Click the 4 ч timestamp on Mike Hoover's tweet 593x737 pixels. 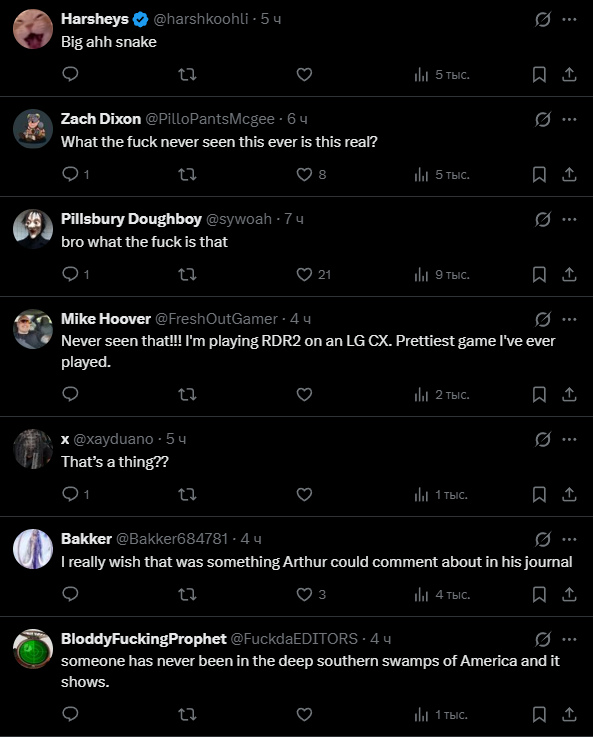pos(300,319)
